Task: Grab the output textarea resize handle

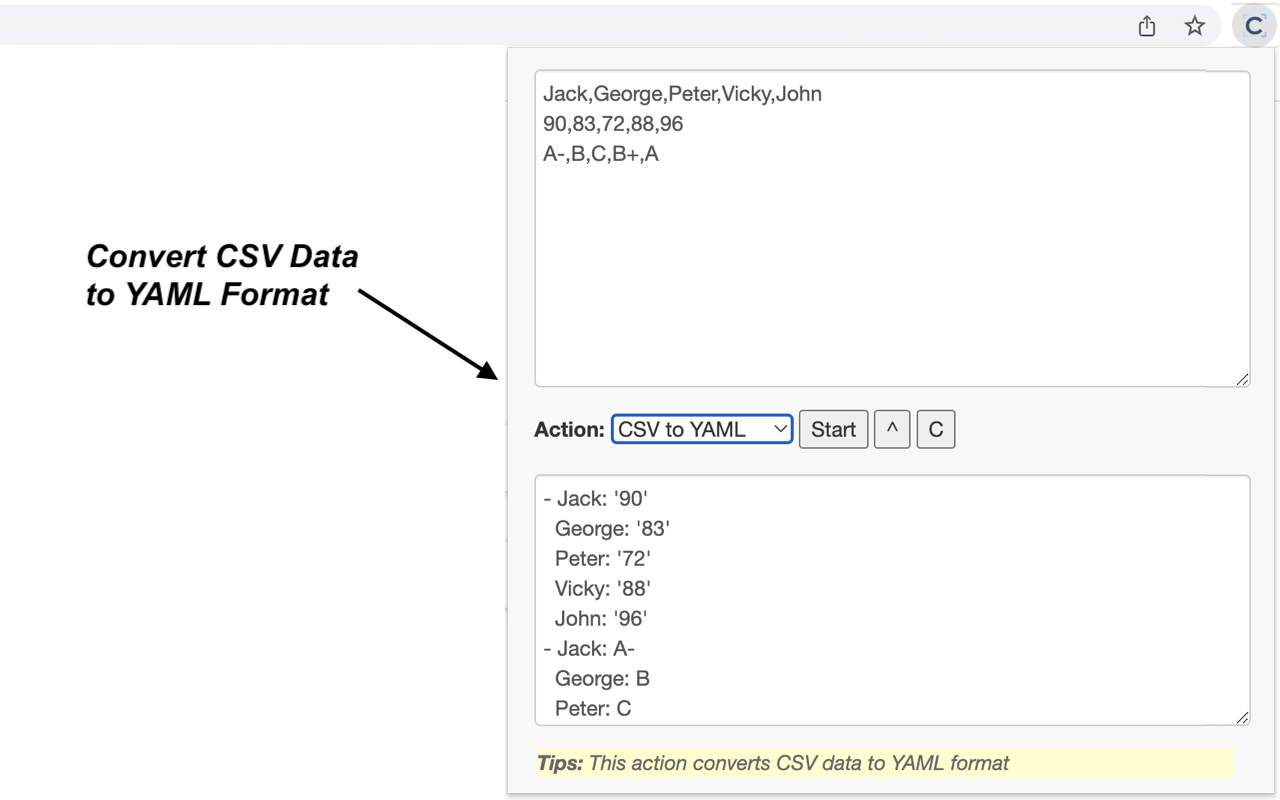Action: tap(1242, 717)
